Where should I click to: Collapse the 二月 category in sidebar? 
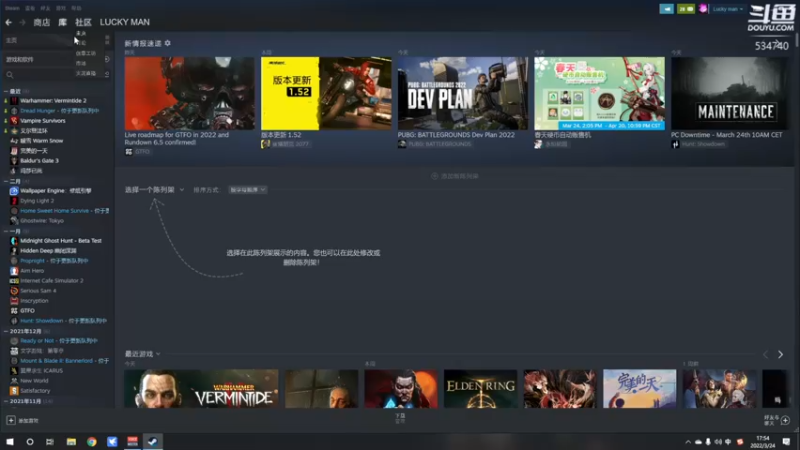point(6,181)
